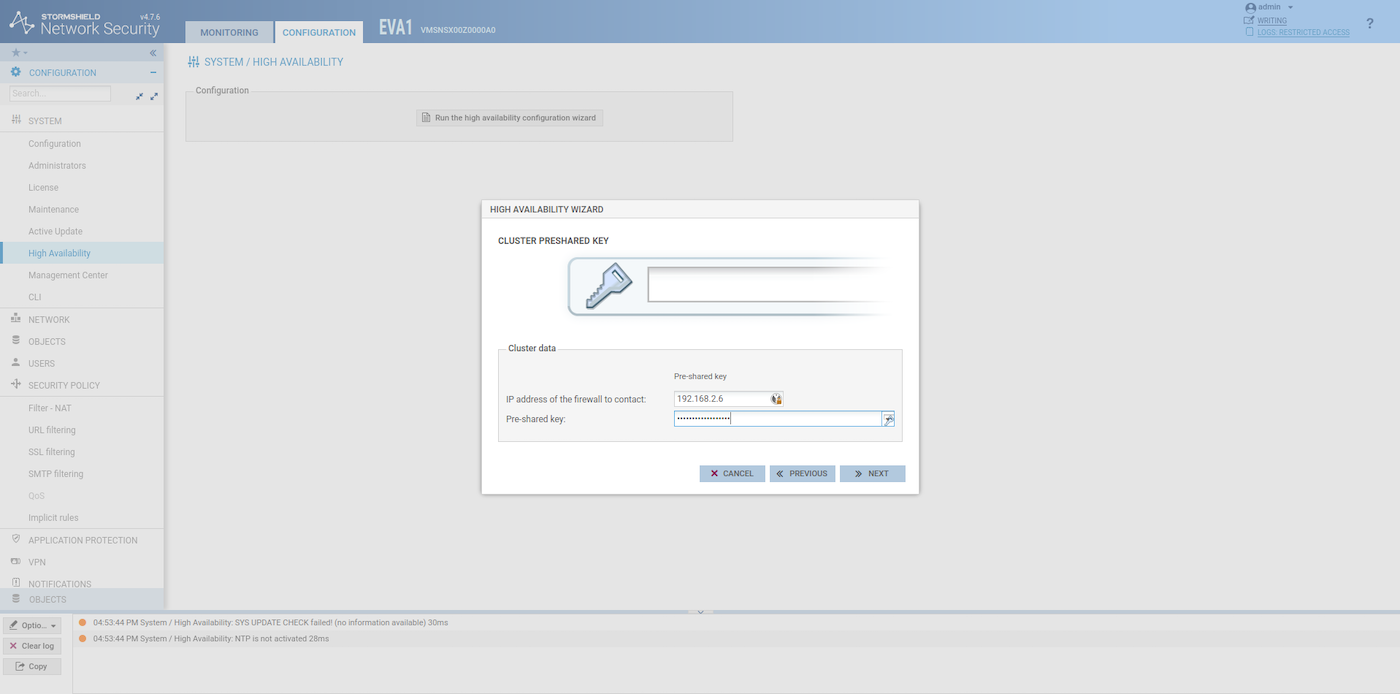The height and width of the screenshot is (694, 1400).
Task: Collapse the Configuration panel with the minus button
Action: (153, 73)
